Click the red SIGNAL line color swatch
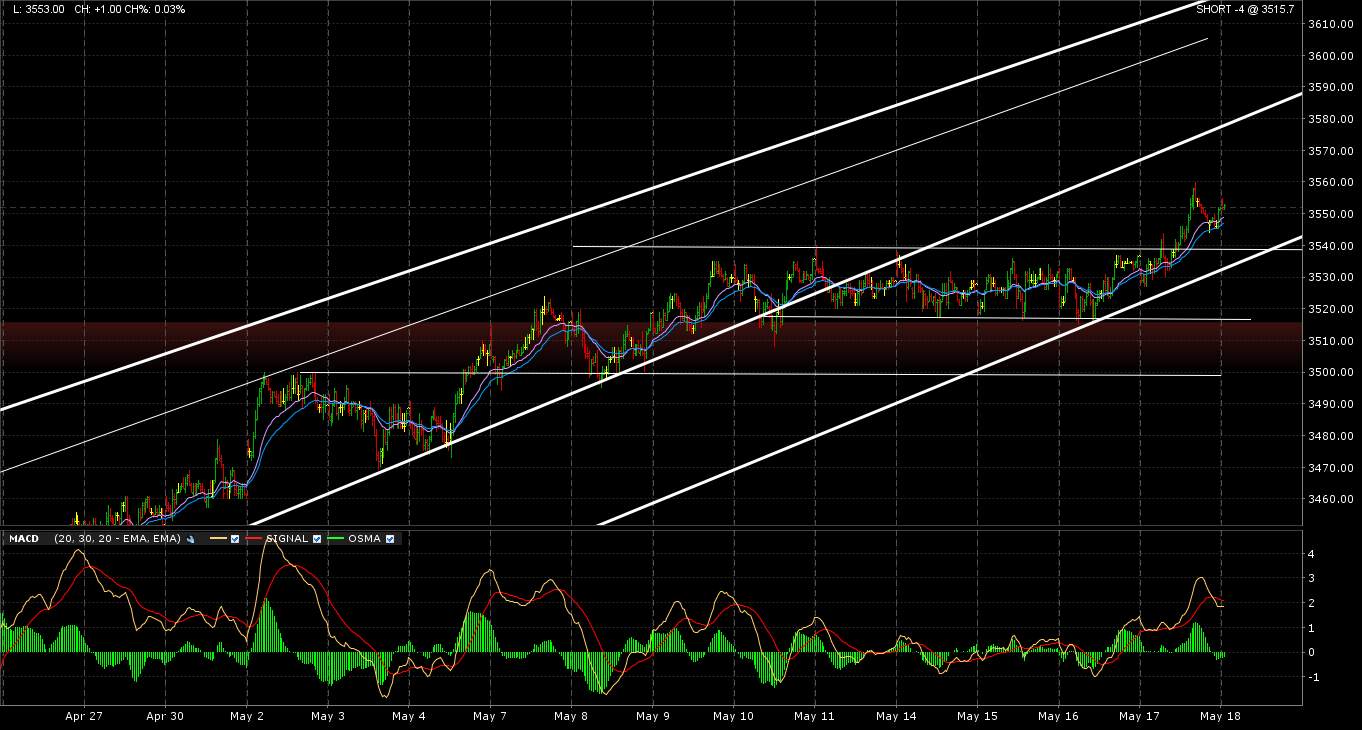Viewport: 1362px width, 730px height. tap(253, 538)
